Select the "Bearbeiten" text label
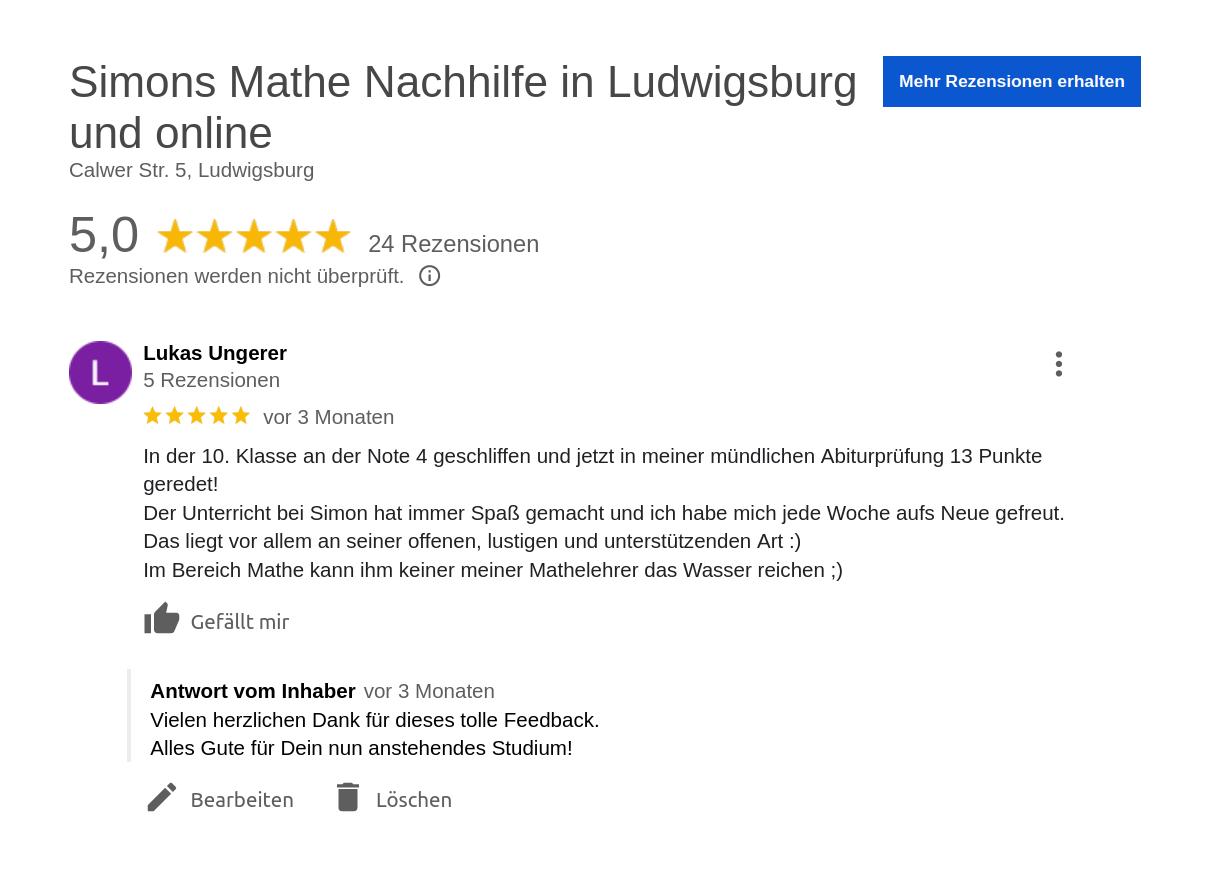 pos(242,800)
